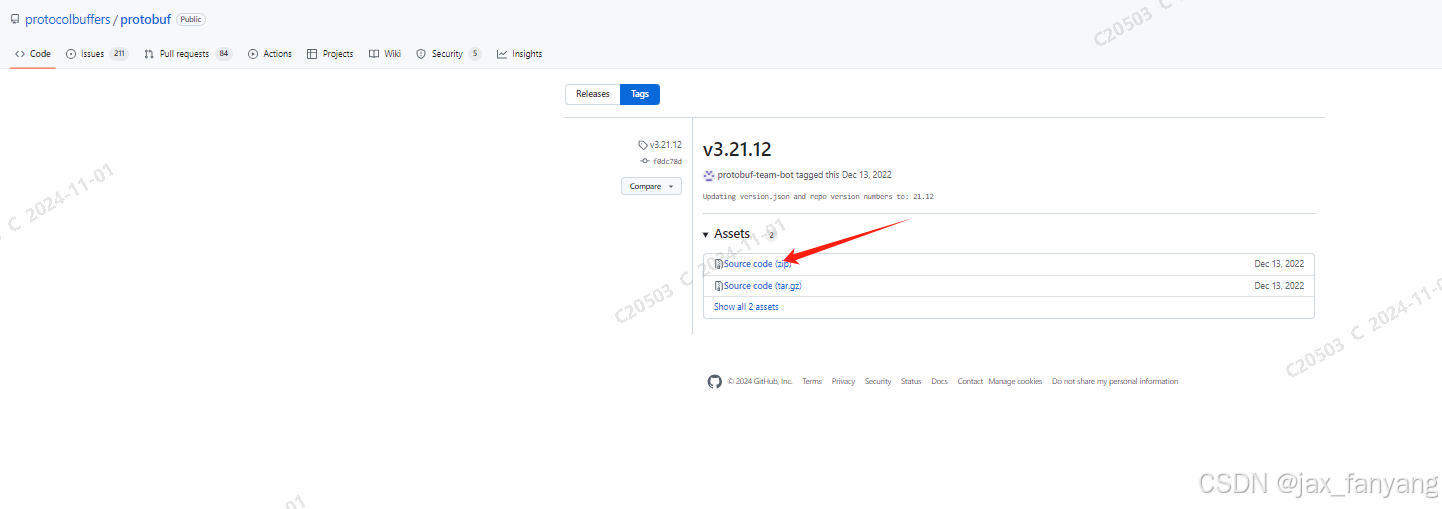Switch to the Releases view

[593, 94]
